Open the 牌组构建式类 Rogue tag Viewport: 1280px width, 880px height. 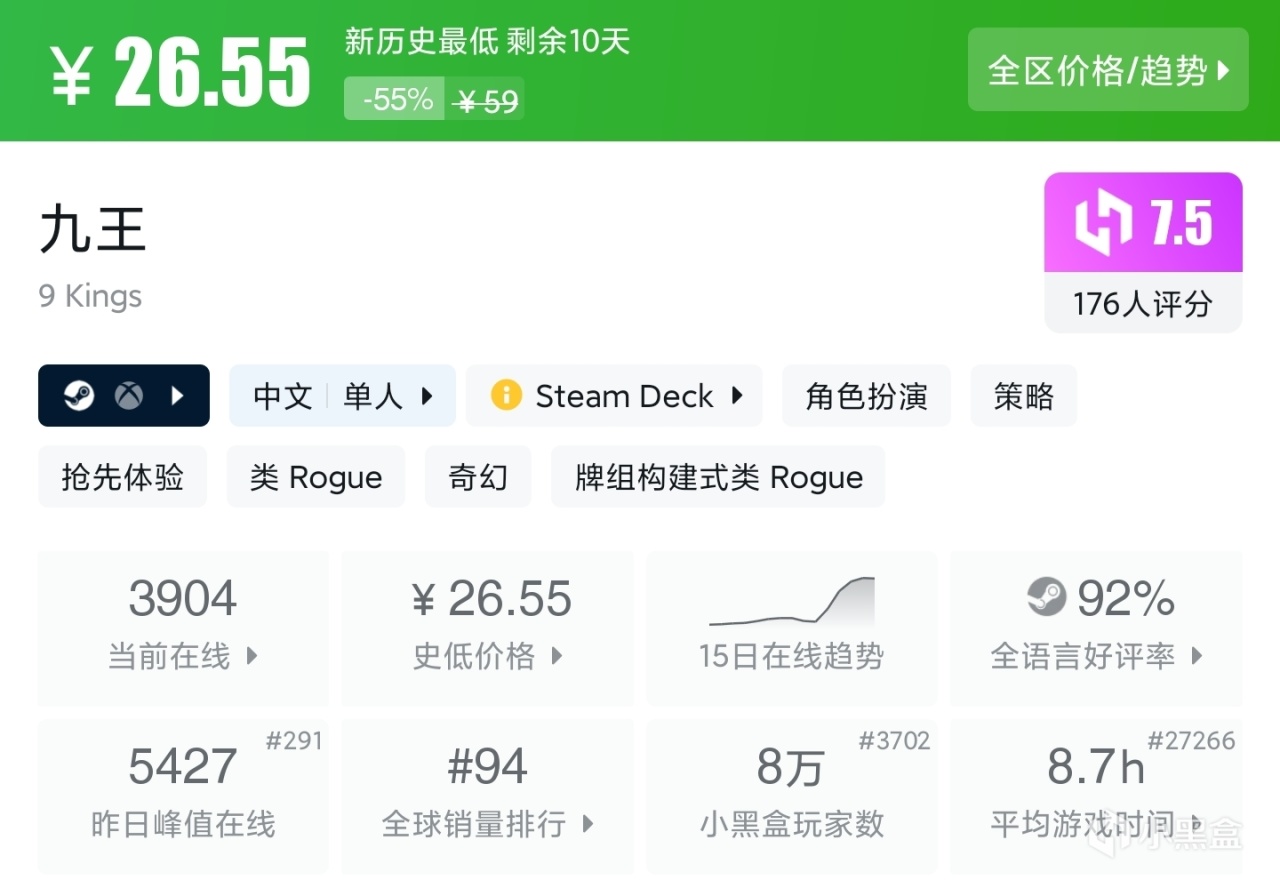[x=718, y=477]
